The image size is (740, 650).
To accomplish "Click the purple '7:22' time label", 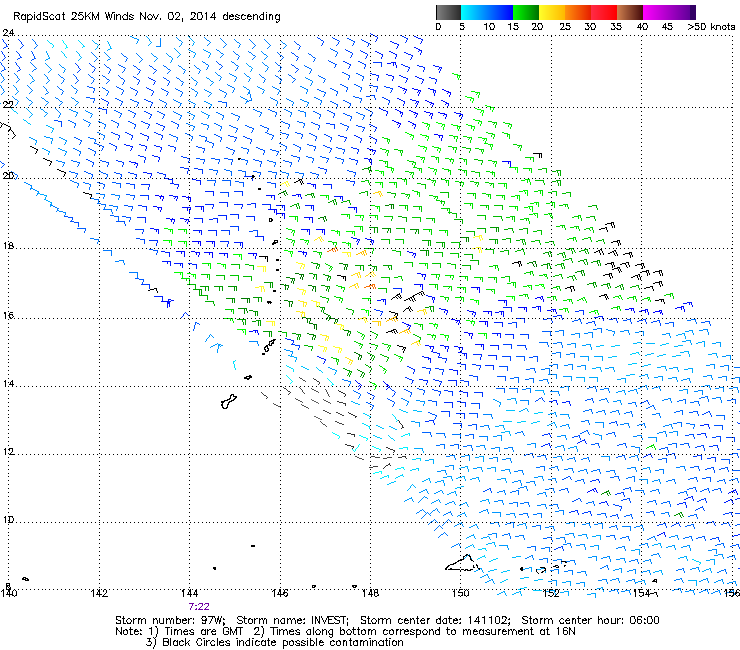I will [x=199, y=607].
